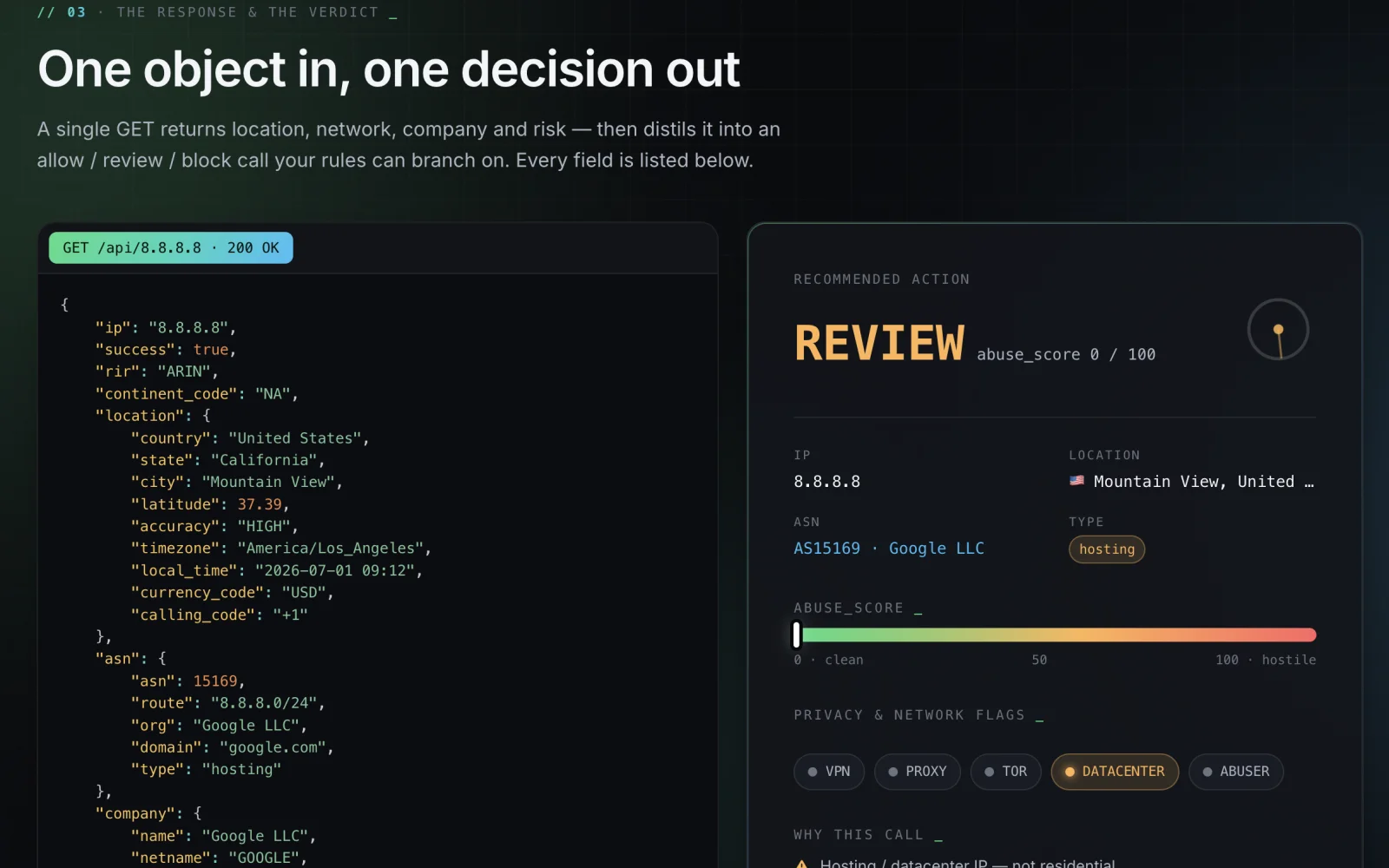This screenshot has height=868, width=1389.
Task: Select the GET /api/8.8.8.8 200 OK tab
Action: pos(171,248)
